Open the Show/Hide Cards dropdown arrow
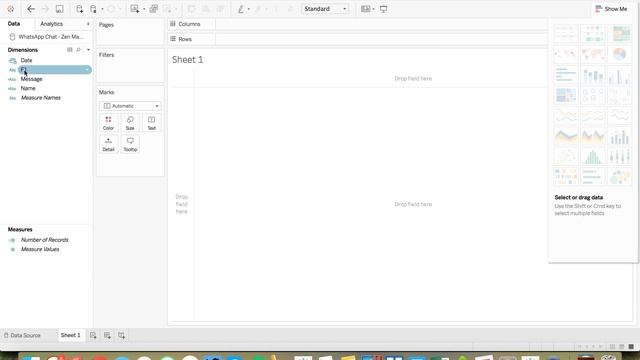The width and height of the screenshot is (640, 360). 373,9
